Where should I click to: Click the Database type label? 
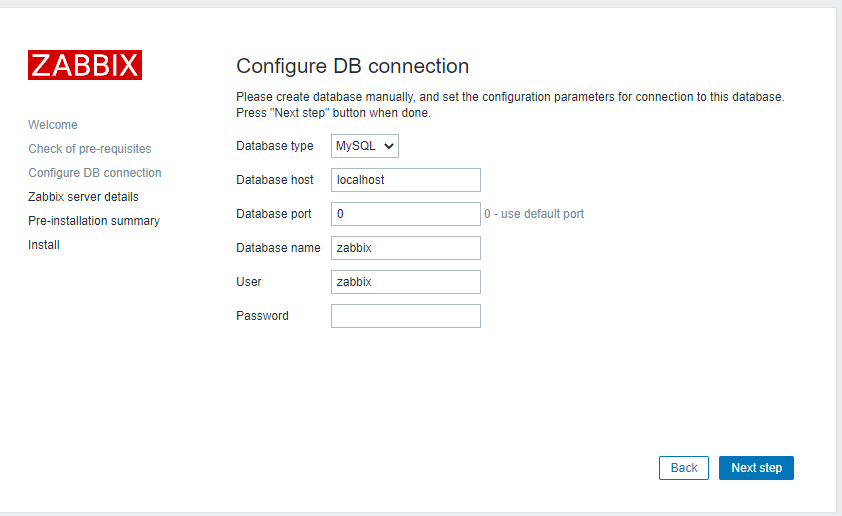click(x=274, y=146)
